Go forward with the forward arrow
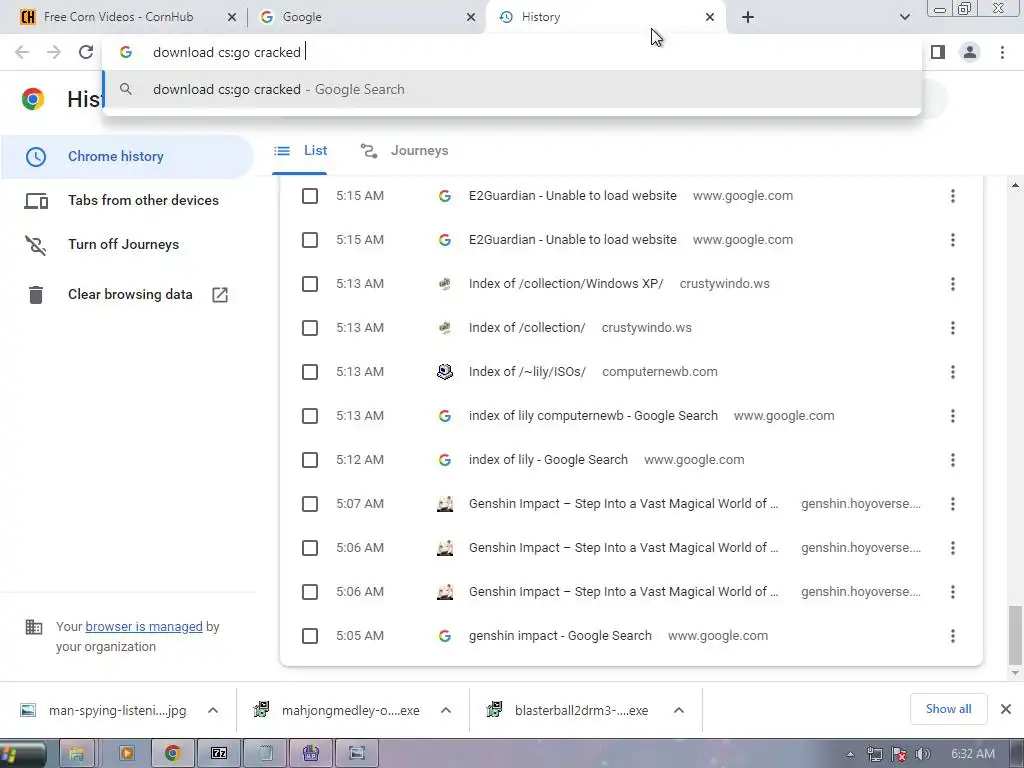 click(x=54, y=52)
